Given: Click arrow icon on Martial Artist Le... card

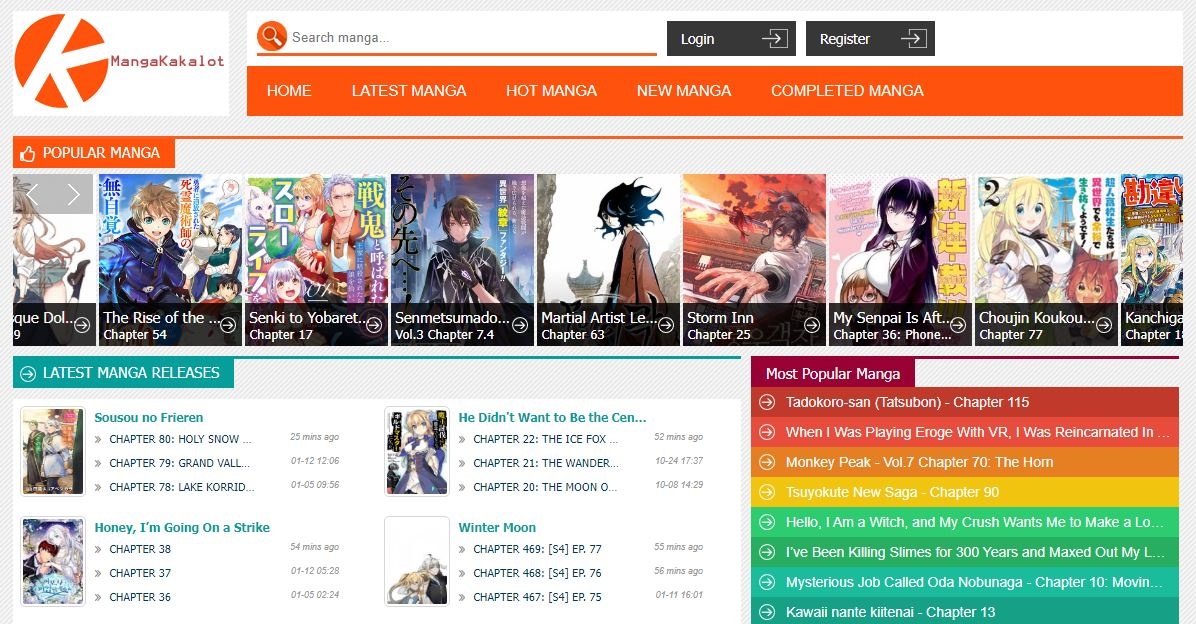Looking at the screenshot, I should (x=666, y=325).
